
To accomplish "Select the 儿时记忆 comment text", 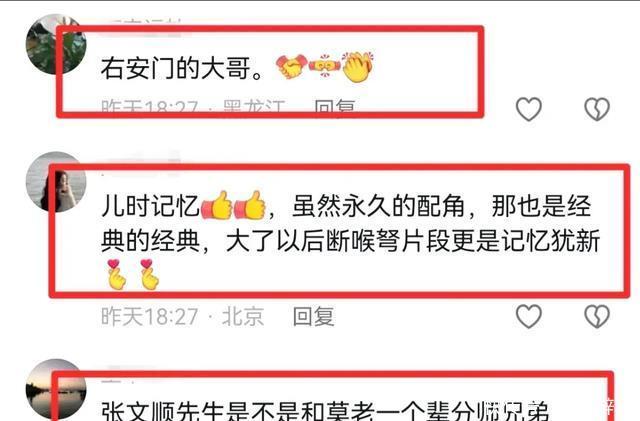I will 350,241.
